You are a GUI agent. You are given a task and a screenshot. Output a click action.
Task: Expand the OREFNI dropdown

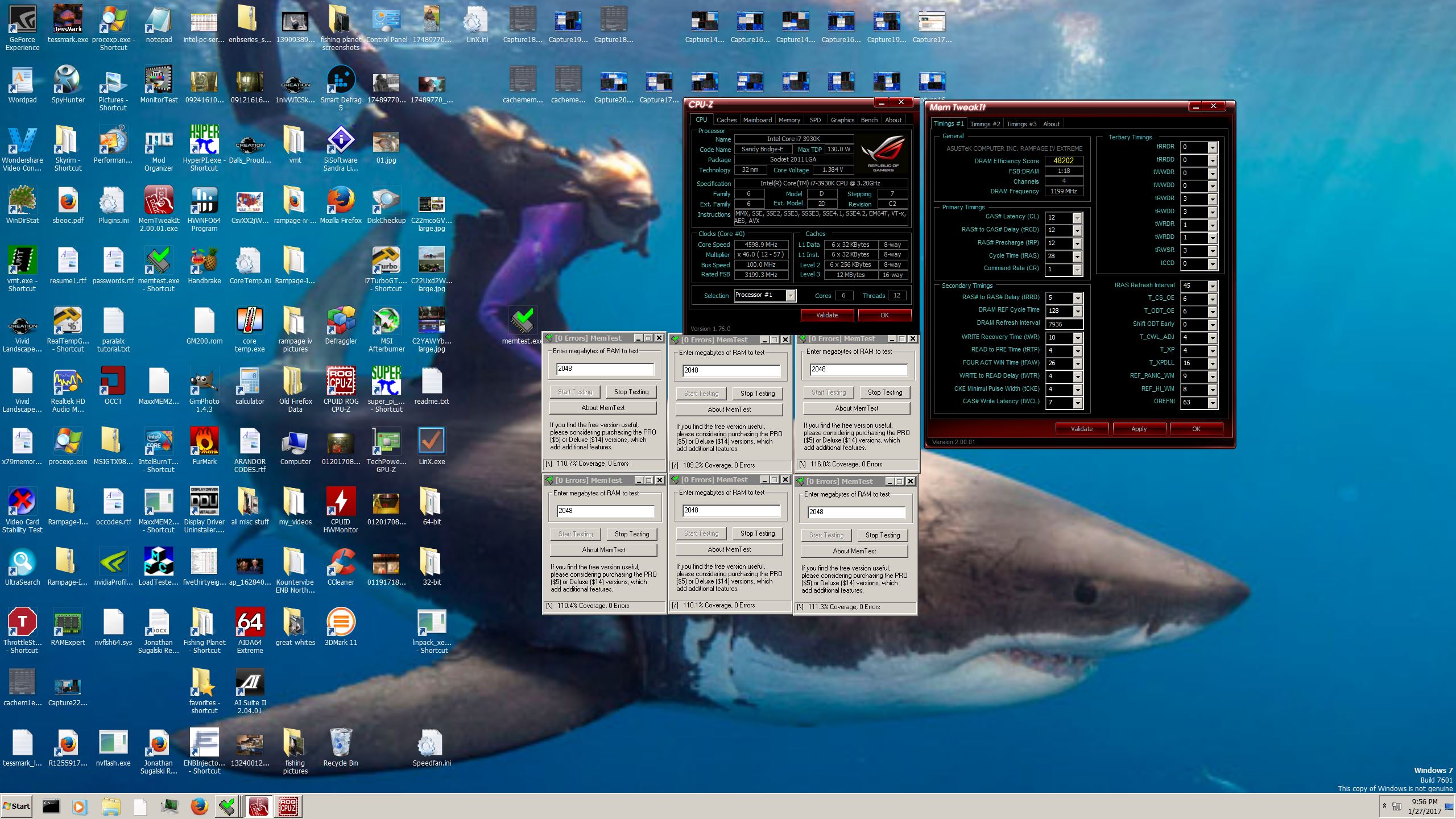1212,402
